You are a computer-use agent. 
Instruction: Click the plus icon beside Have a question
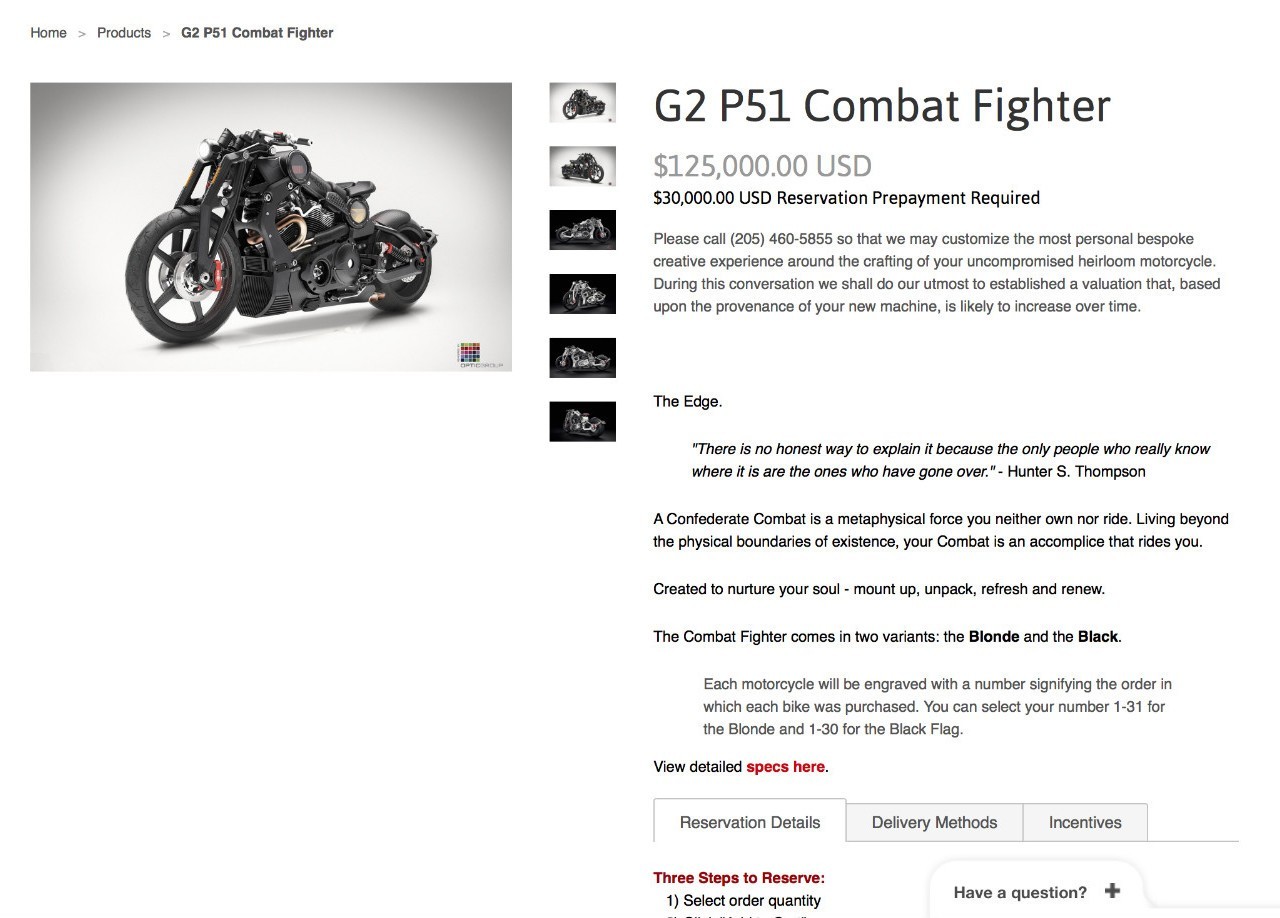(1112, 891)
